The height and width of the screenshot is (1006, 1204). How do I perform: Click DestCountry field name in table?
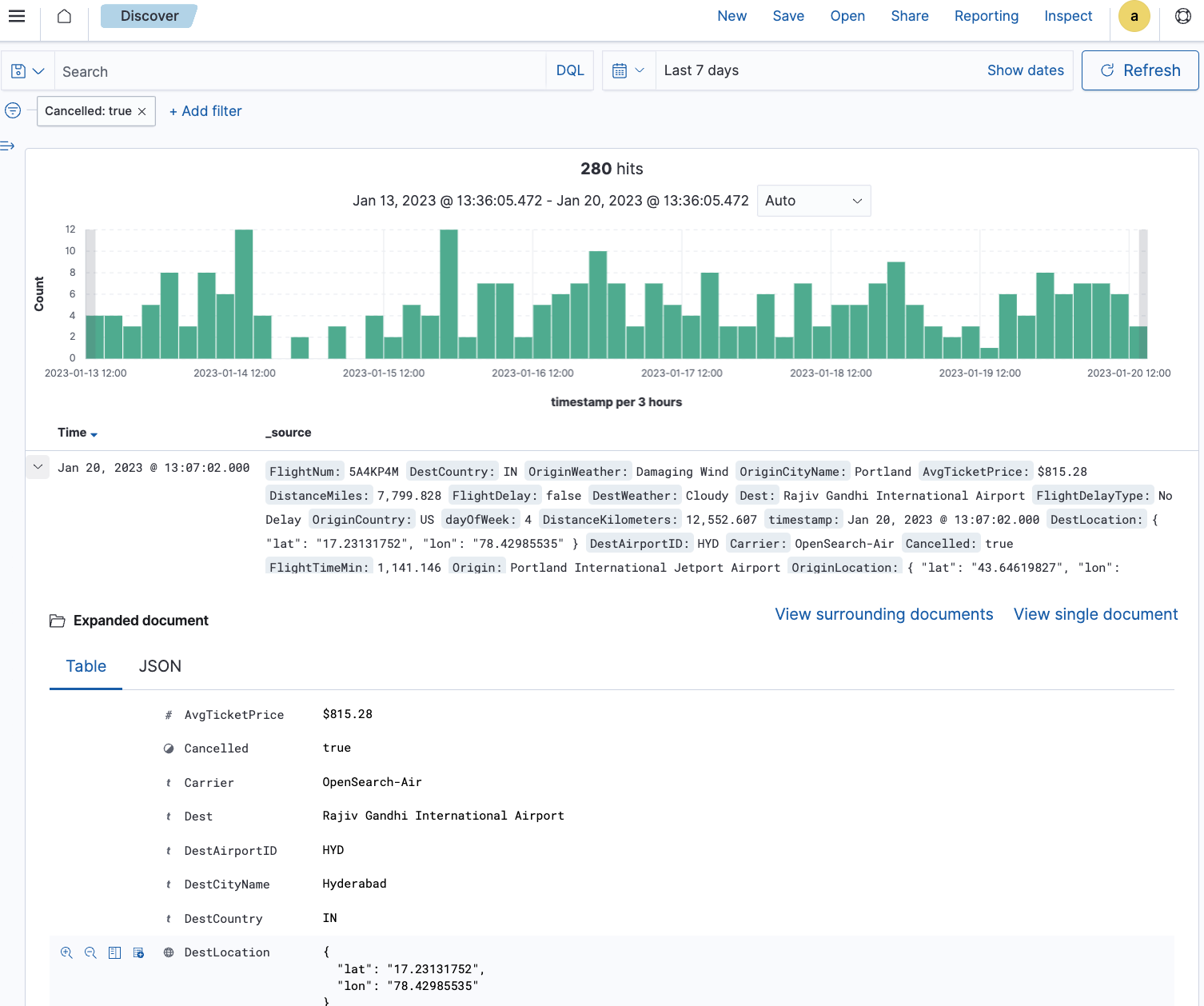point(223,919)
